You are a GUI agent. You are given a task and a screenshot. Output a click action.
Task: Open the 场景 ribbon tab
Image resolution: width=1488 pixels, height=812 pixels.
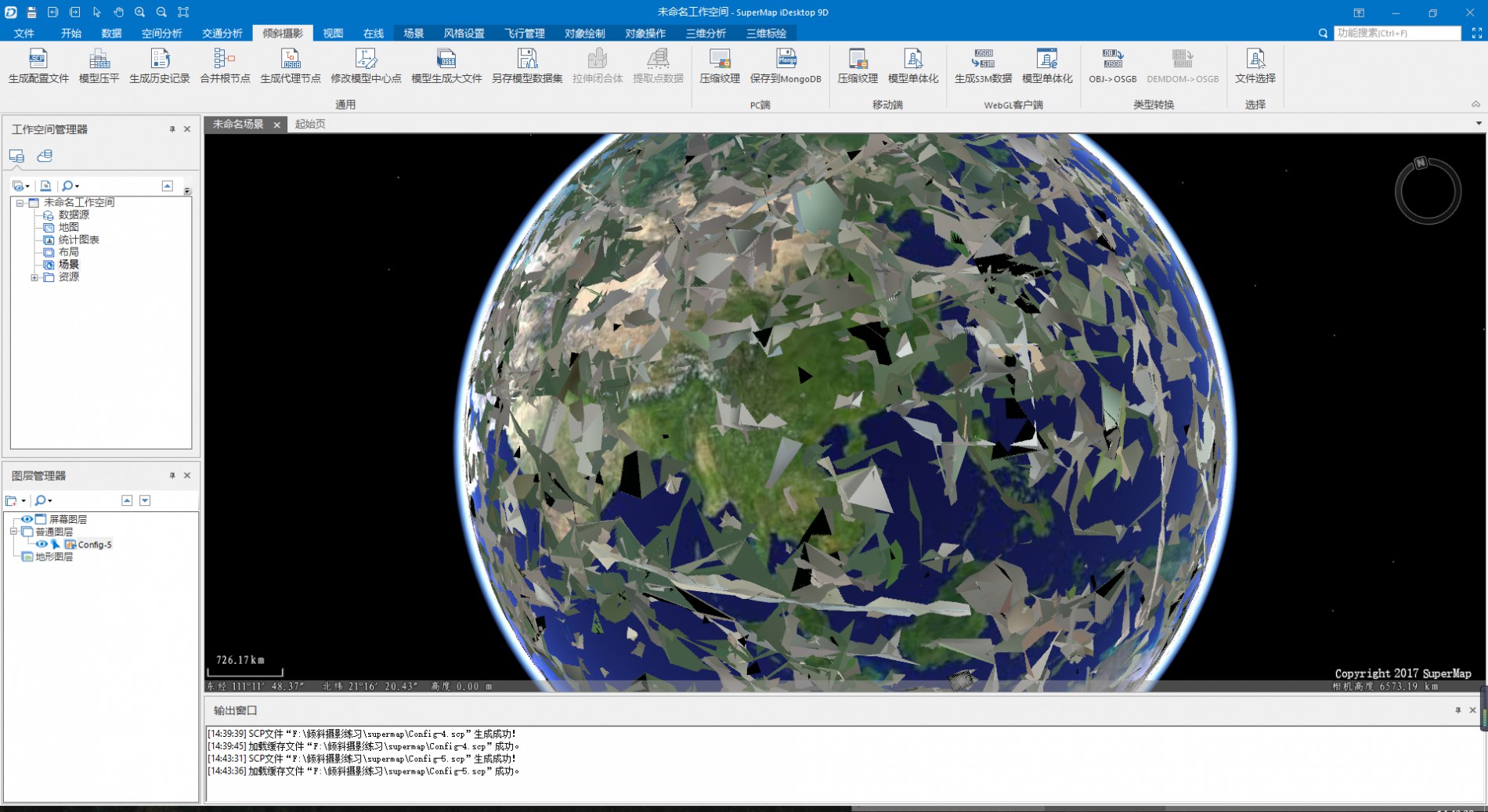coord(414,33)
